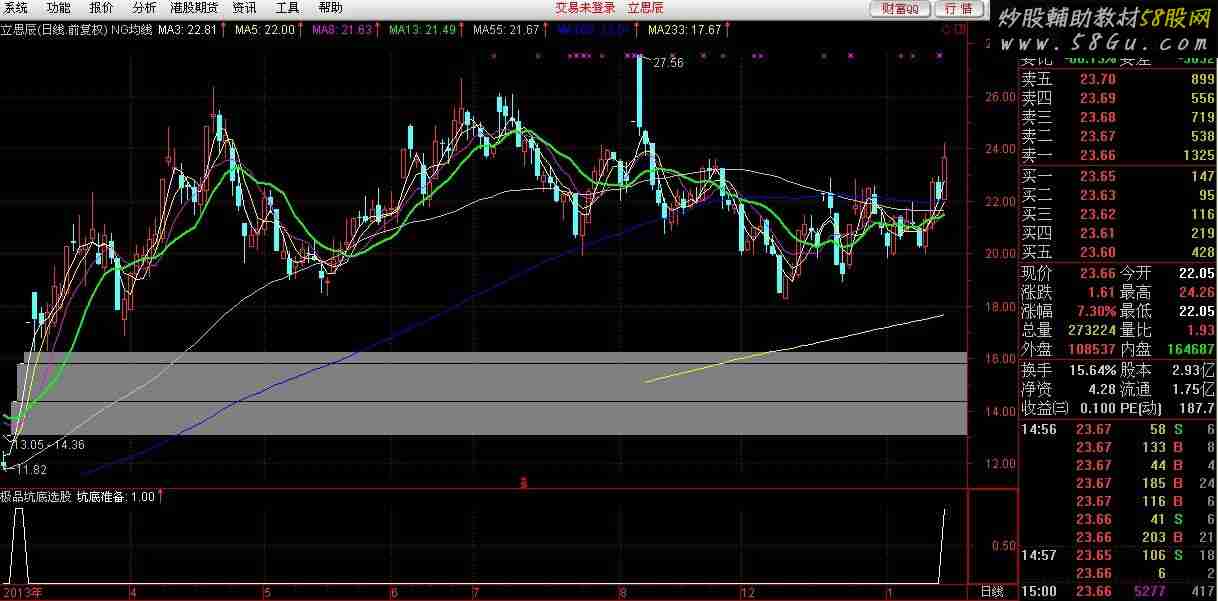Select the 买二 row at 23.63
The height and width of the screenshot is (601, 1218).
[1118, 195]
